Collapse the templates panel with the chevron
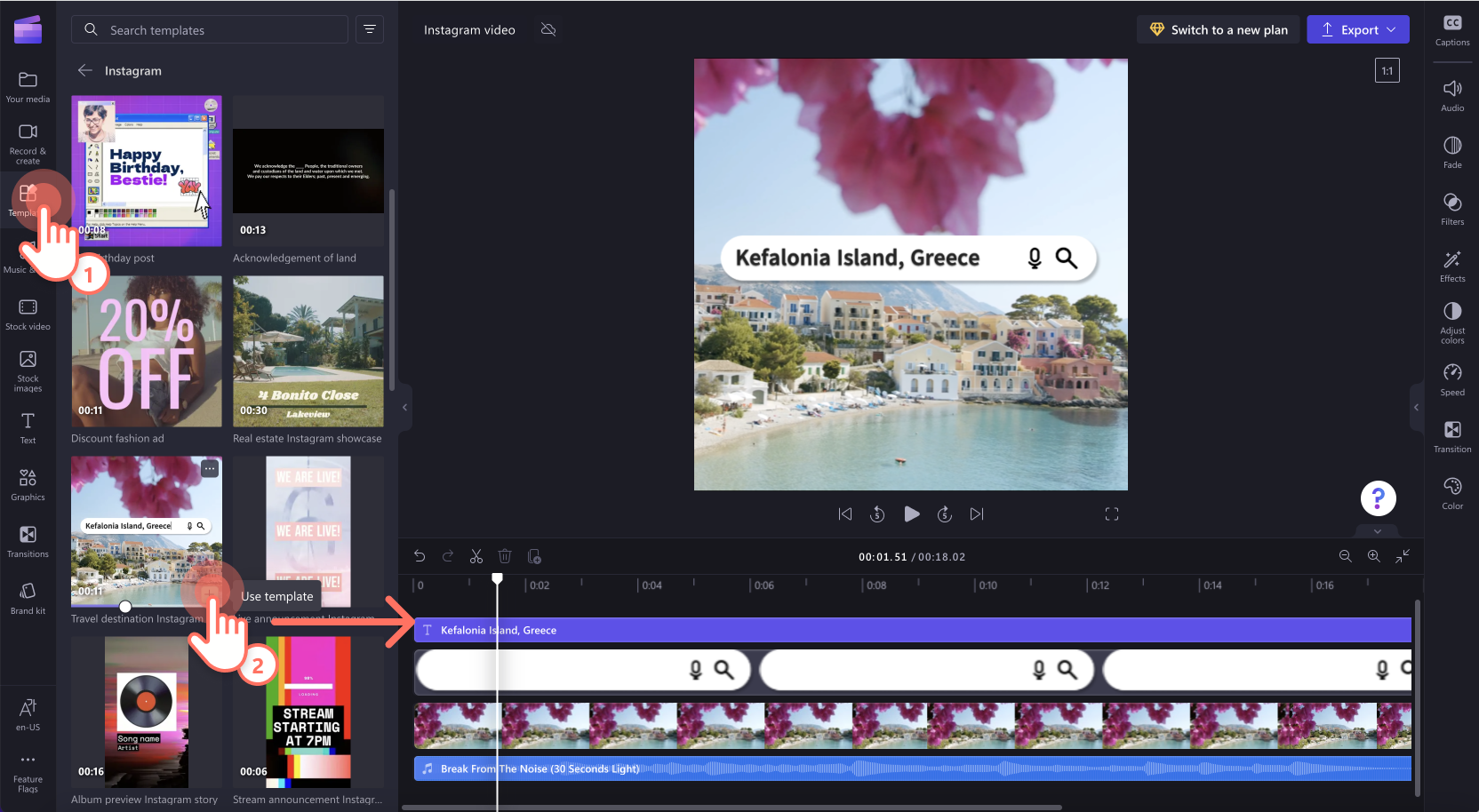The height and width of the screenshot is (812, 1479). tap(404, 407)
